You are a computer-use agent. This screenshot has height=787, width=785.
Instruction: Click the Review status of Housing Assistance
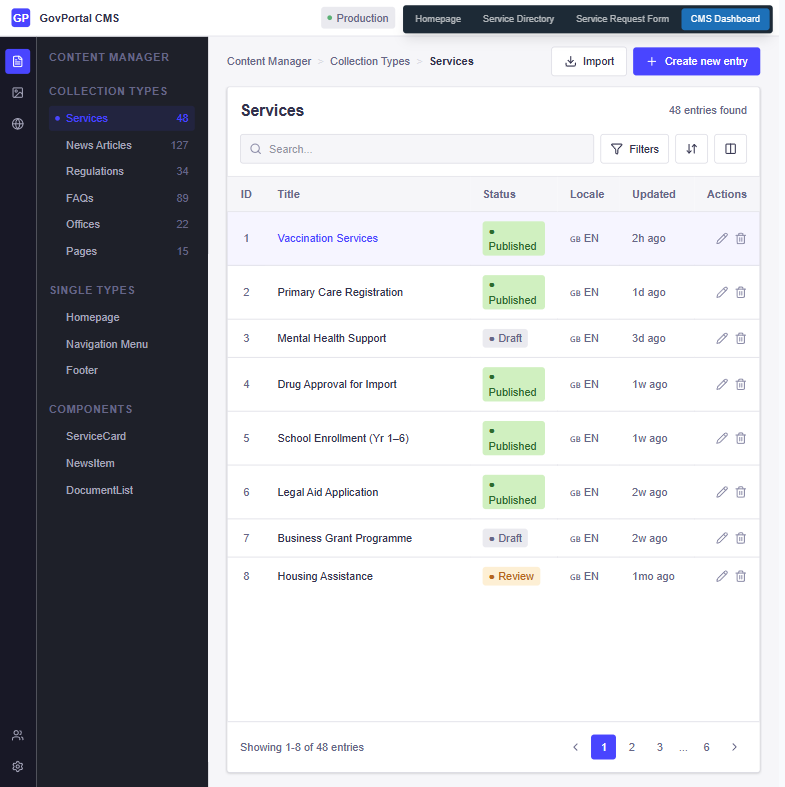pyautogui.click(x=511, y=576)
